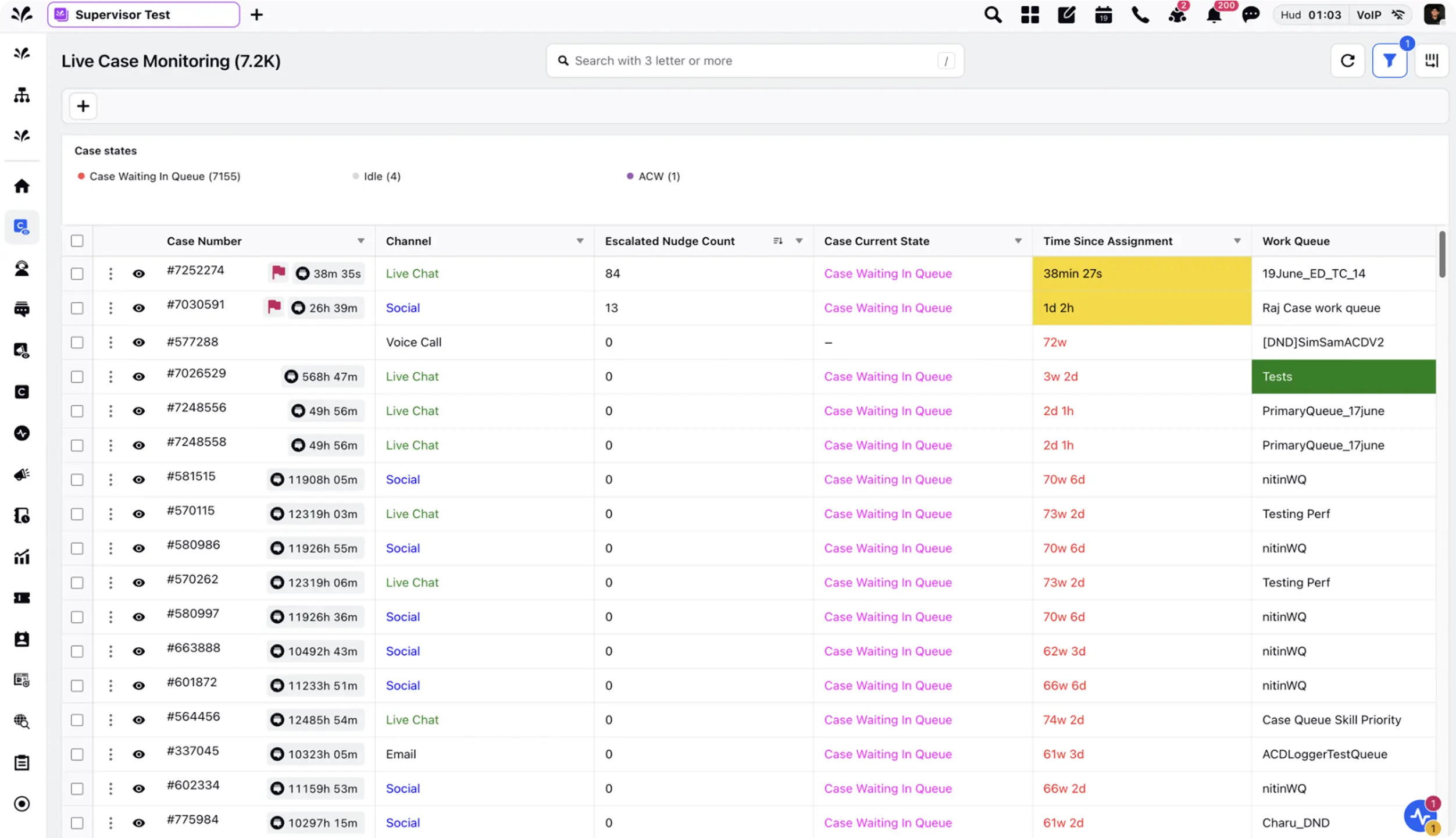Switch to the Supervisor Test tab

pyautogui.click(x=143, y=15)
